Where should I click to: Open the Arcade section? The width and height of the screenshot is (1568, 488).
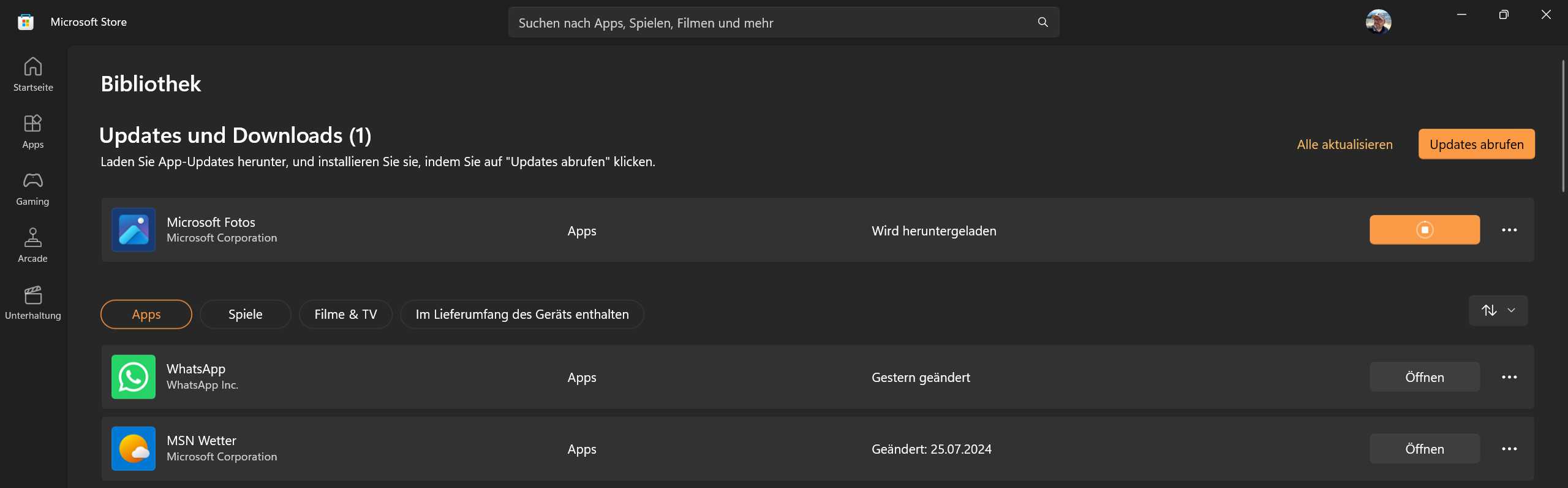pos(32,245)
